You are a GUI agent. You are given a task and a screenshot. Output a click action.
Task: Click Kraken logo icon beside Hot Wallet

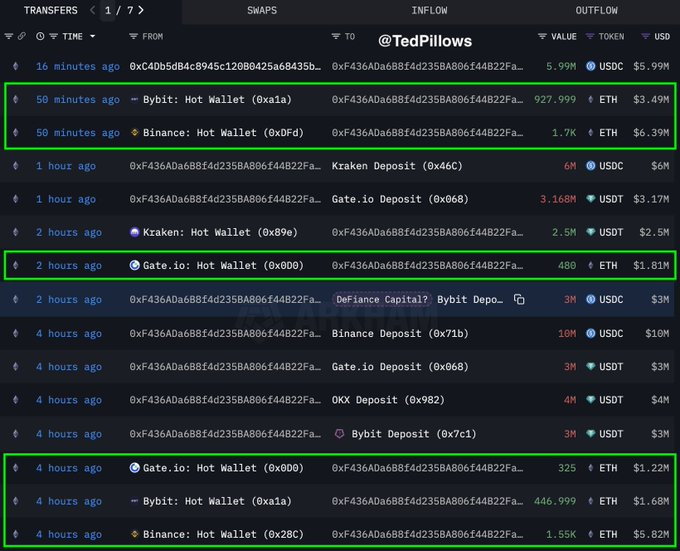pyautogui.click(x=134, y=232)
